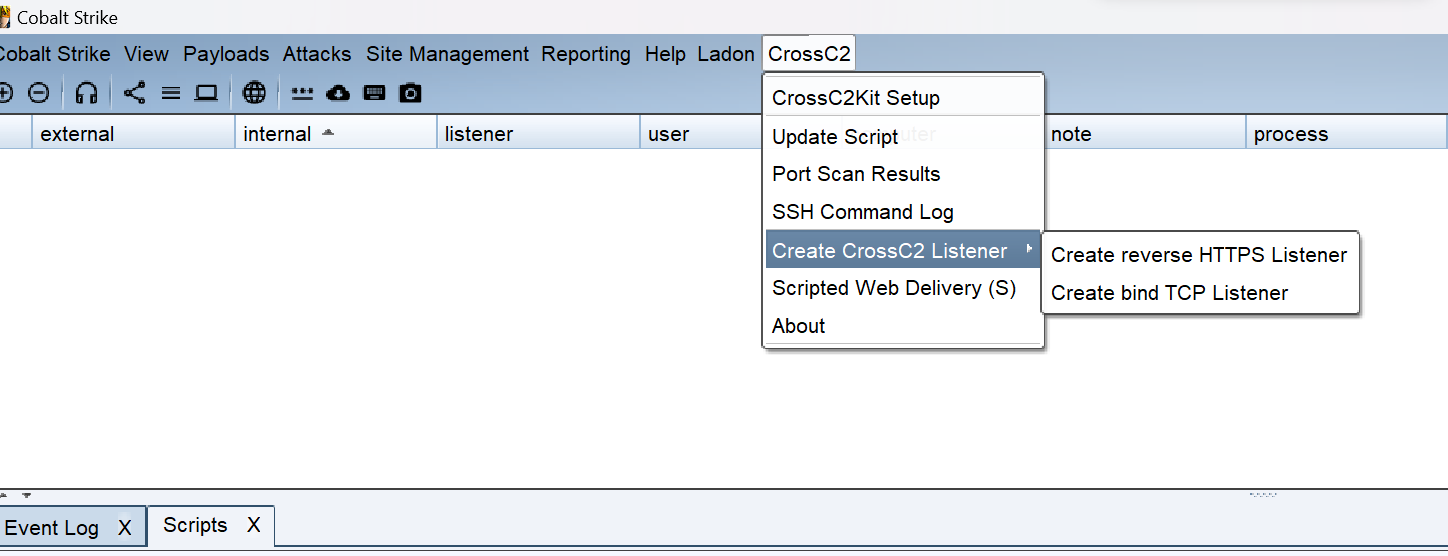This screenshot has width=1448, height=556.
Task: Click the credentials asterisk icon
Action: point(302,93)
